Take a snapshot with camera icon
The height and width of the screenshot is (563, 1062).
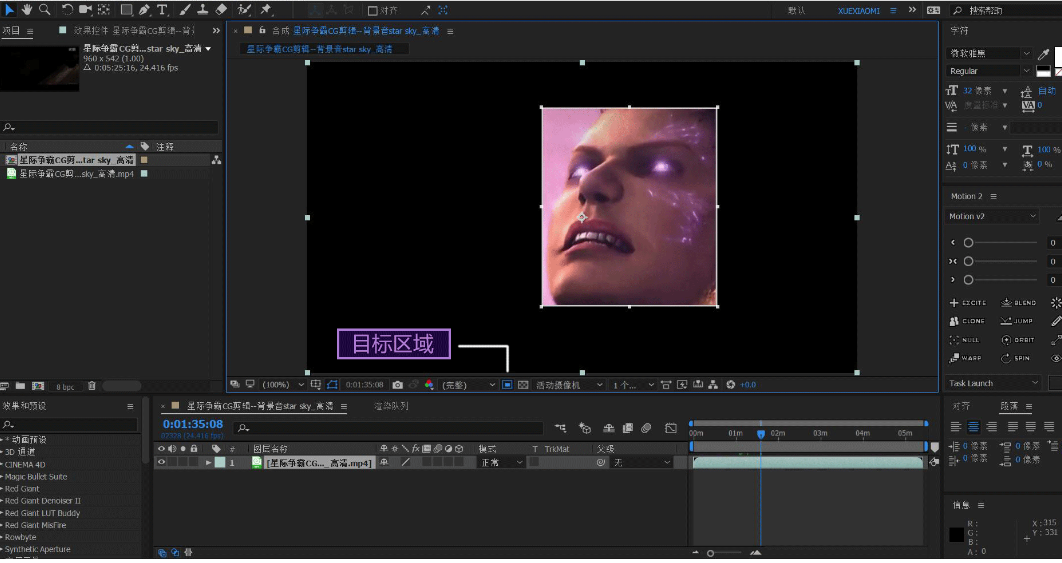(x=398, y=385)
